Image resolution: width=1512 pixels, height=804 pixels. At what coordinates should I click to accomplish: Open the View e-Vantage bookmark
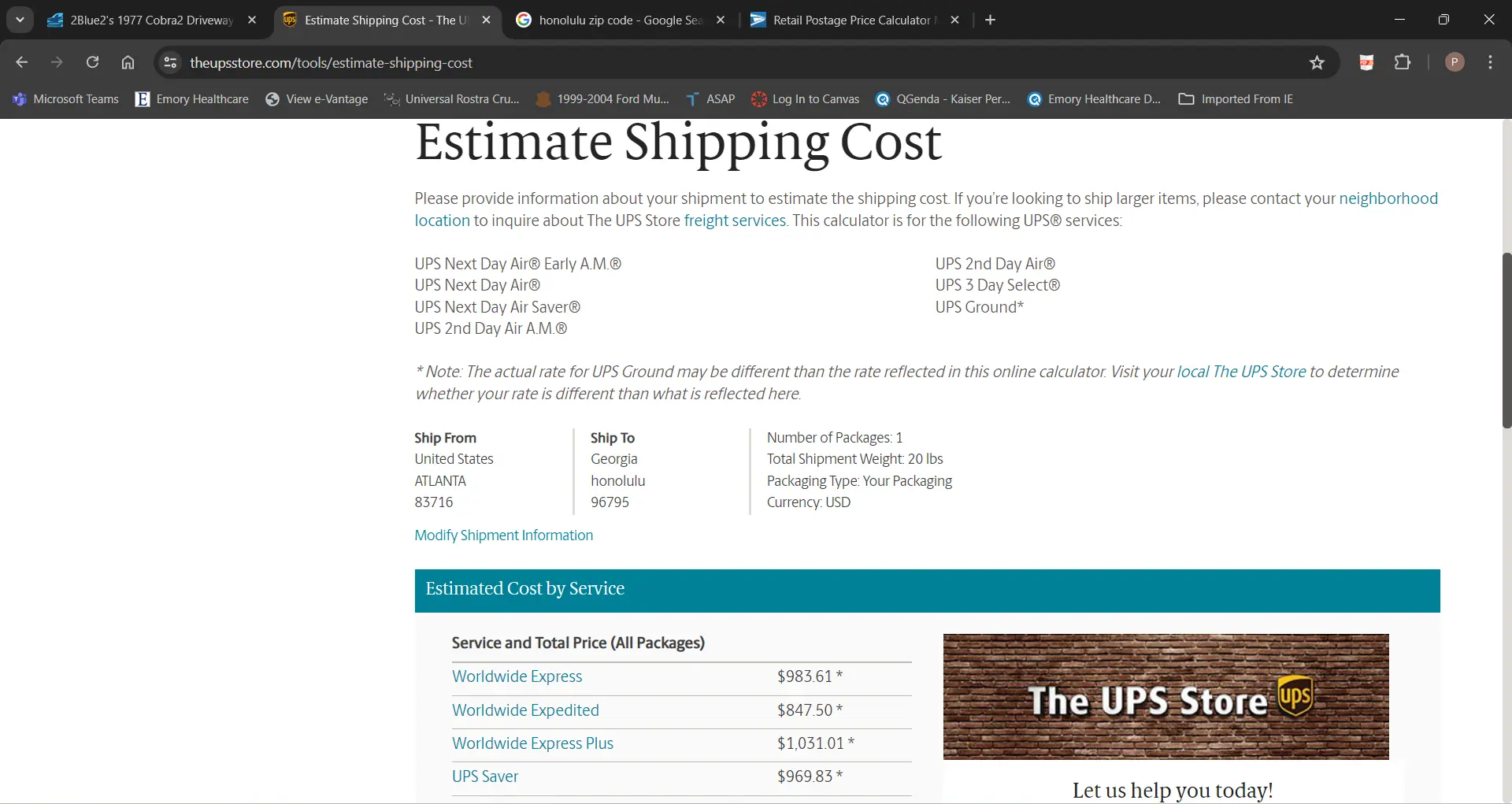coord(317,99)
